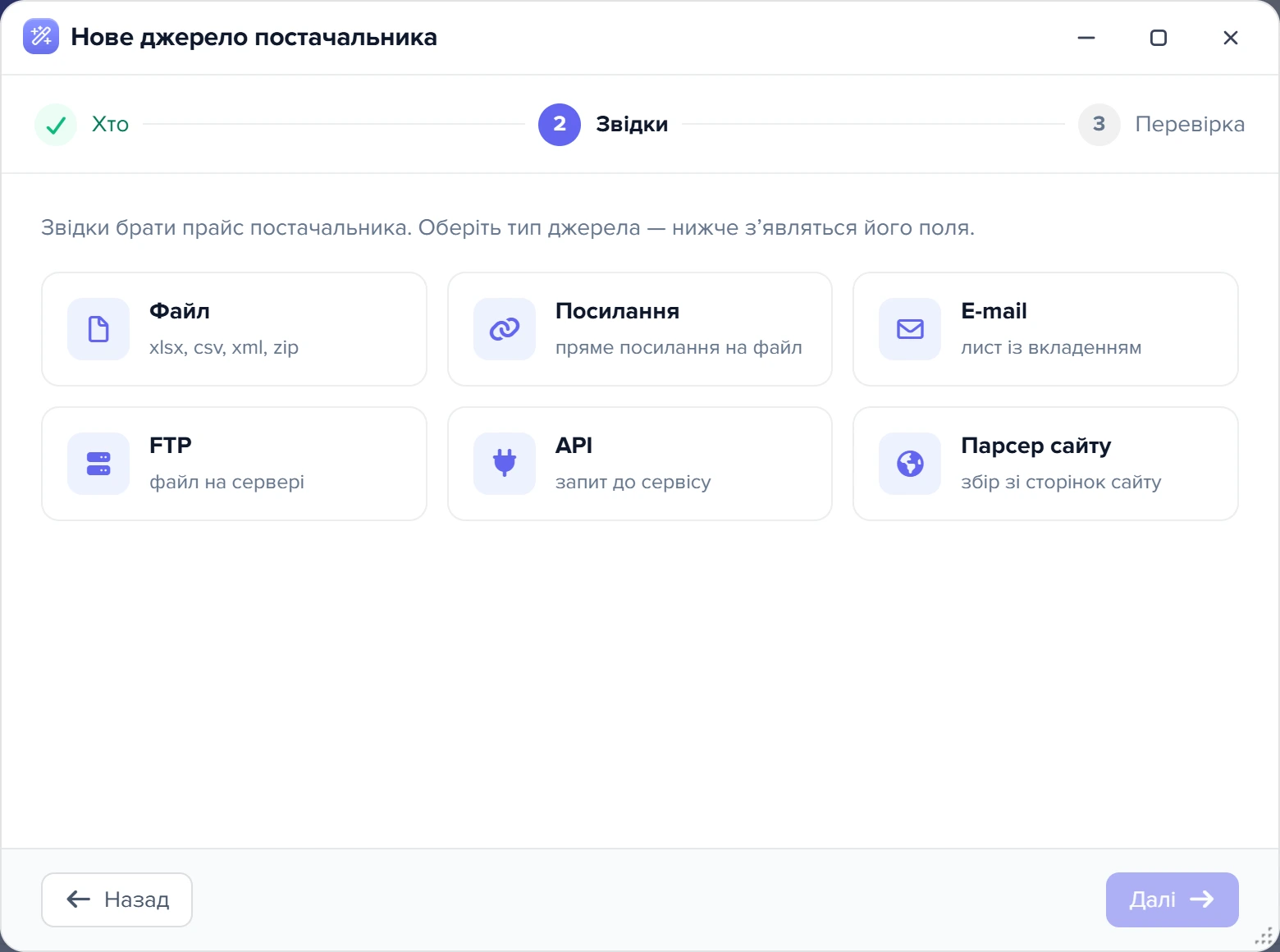Click the text "запит до сервісу"
1280x952 pixels.
(633, 482)
